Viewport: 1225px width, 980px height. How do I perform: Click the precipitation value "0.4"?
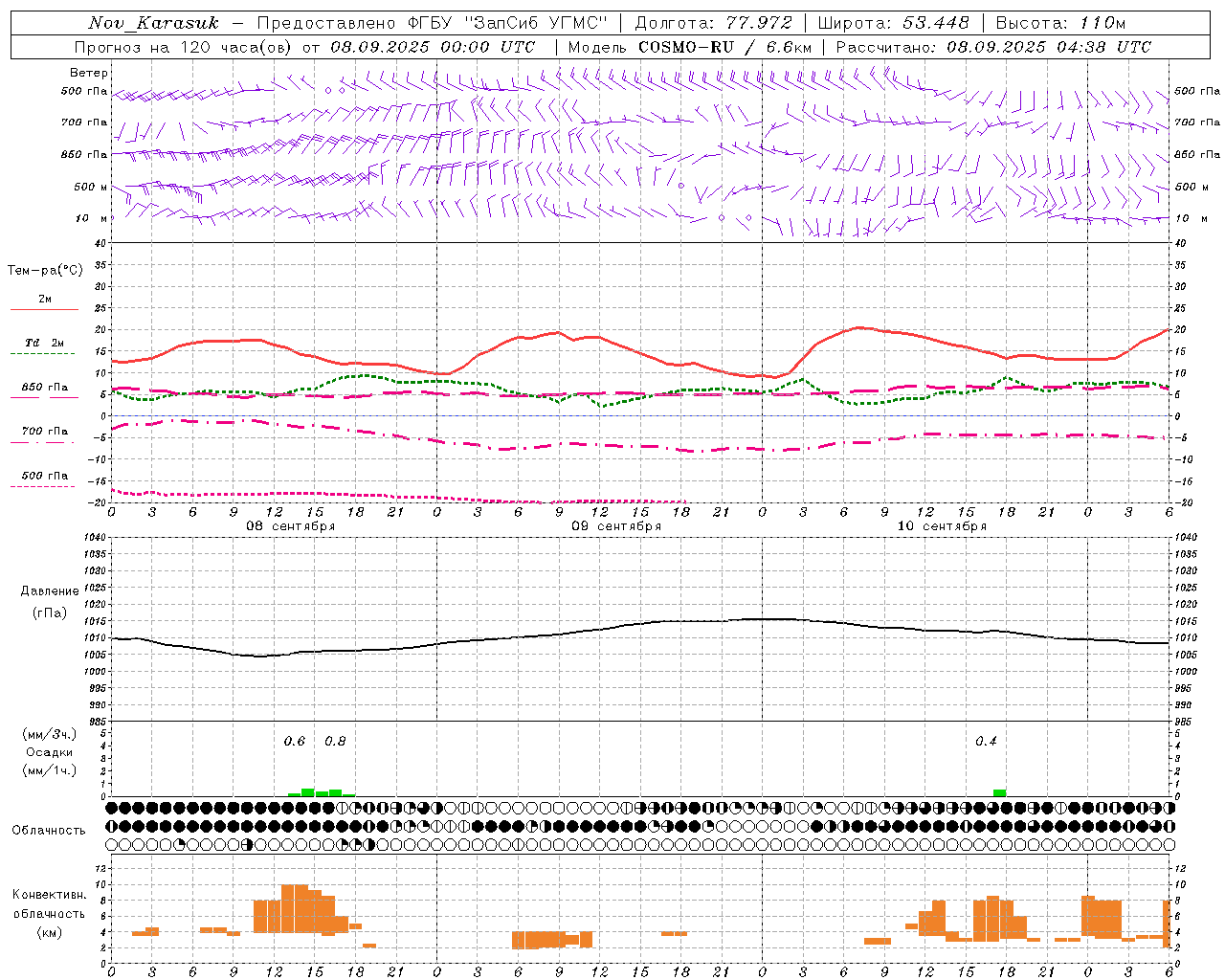coord(986,741)
